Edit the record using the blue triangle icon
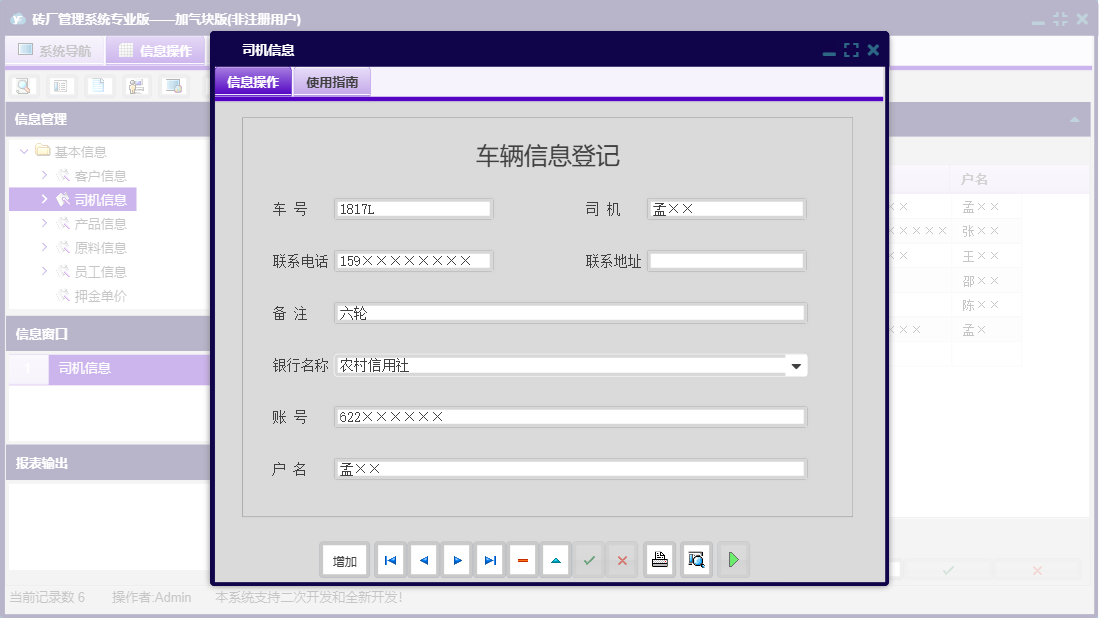The image size is (1099, 618). click(555, 560)
